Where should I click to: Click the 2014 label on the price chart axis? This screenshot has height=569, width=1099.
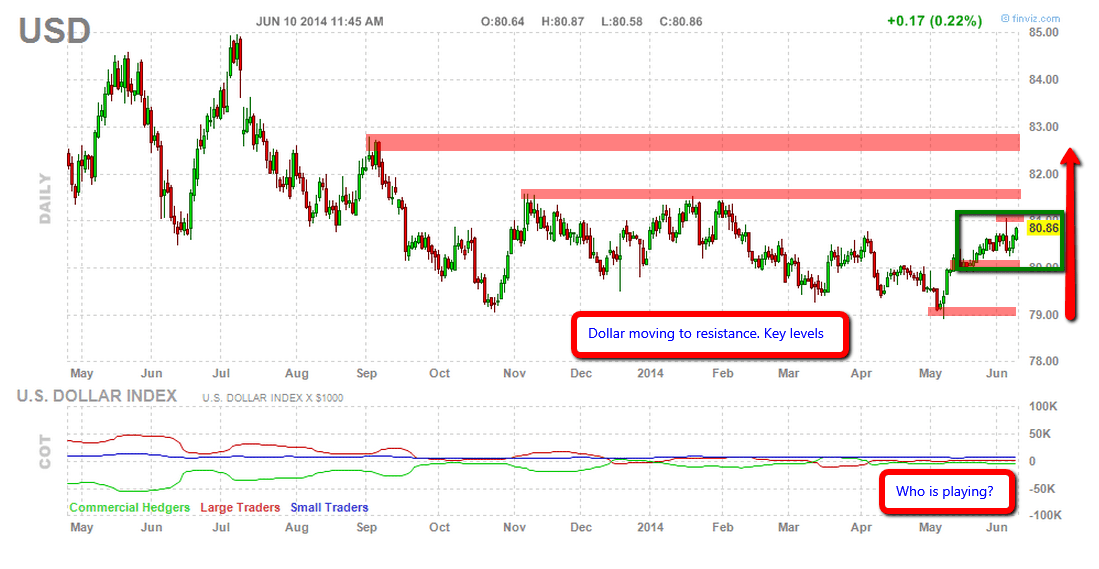[652, 372]
